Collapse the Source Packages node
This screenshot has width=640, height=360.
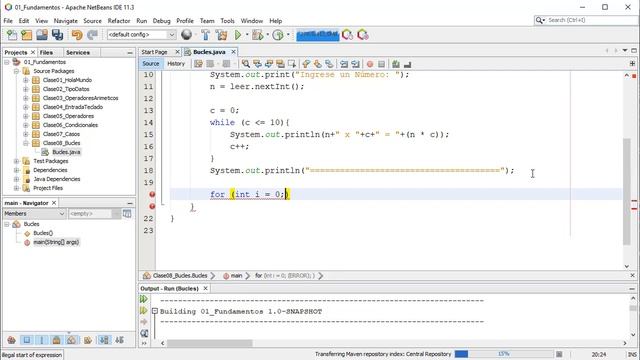(x=16, y=71)
